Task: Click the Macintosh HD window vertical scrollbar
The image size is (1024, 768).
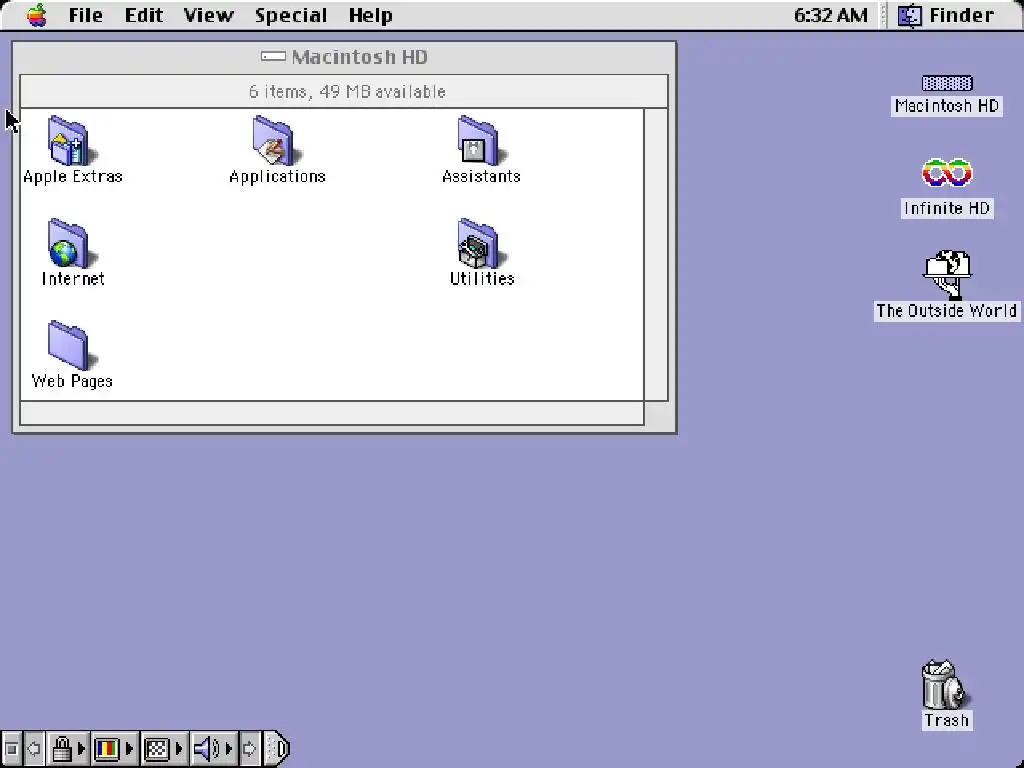Action: pos(656,255)
